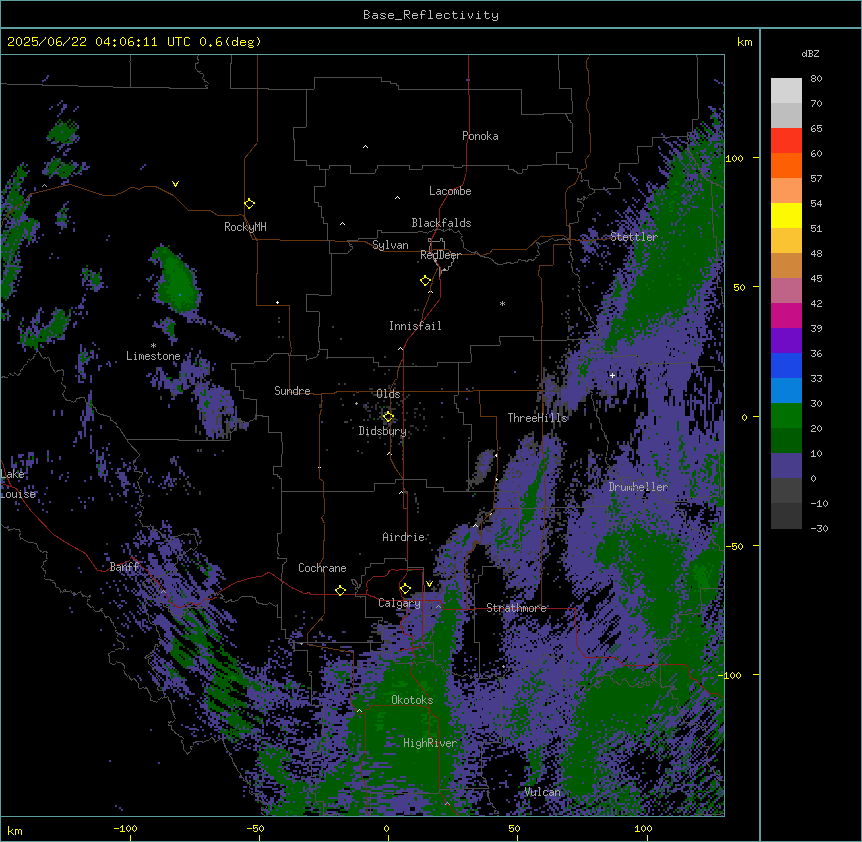Select the gold 51 dBZ legend swatch
The width and height of the screenshot is (862, 842).
click(786, 241)
